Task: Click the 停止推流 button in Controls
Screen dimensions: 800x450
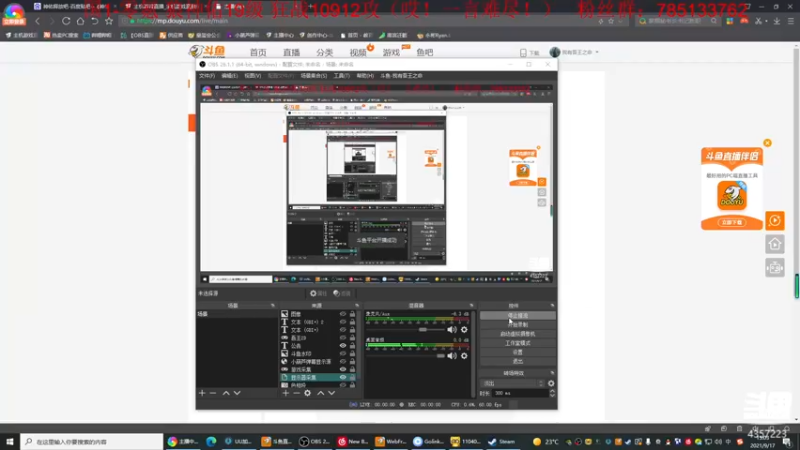Action: pyautogui.click(x=517, y=316)
